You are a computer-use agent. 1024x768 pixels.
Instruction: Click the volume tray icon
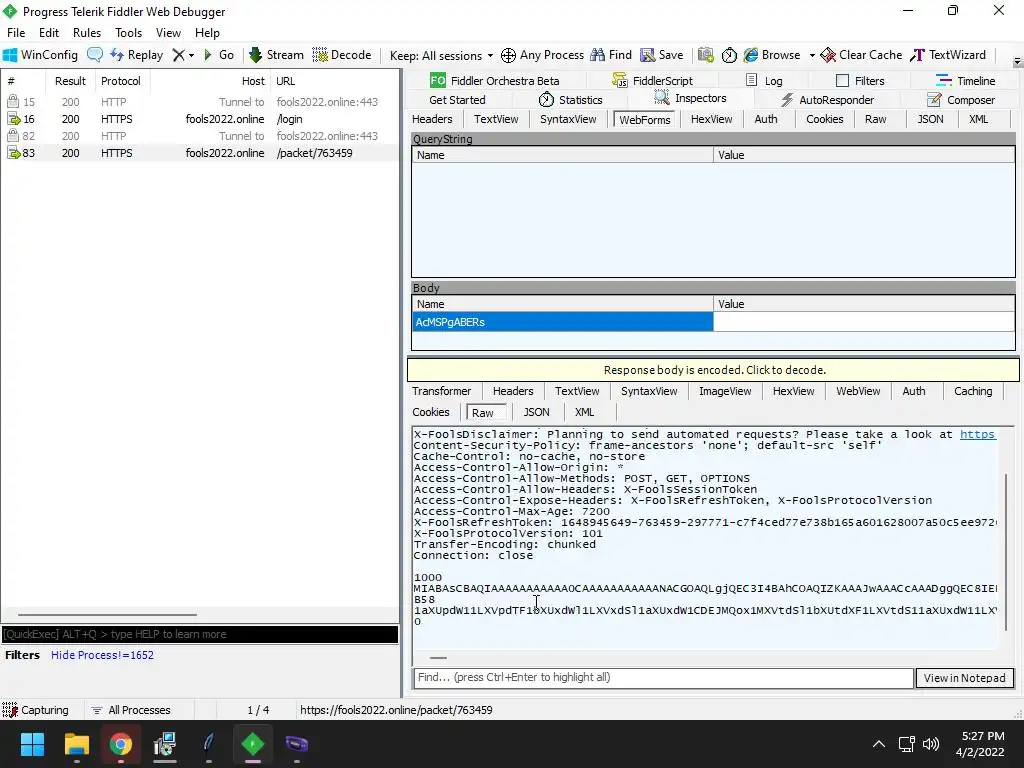pos(931,744)
